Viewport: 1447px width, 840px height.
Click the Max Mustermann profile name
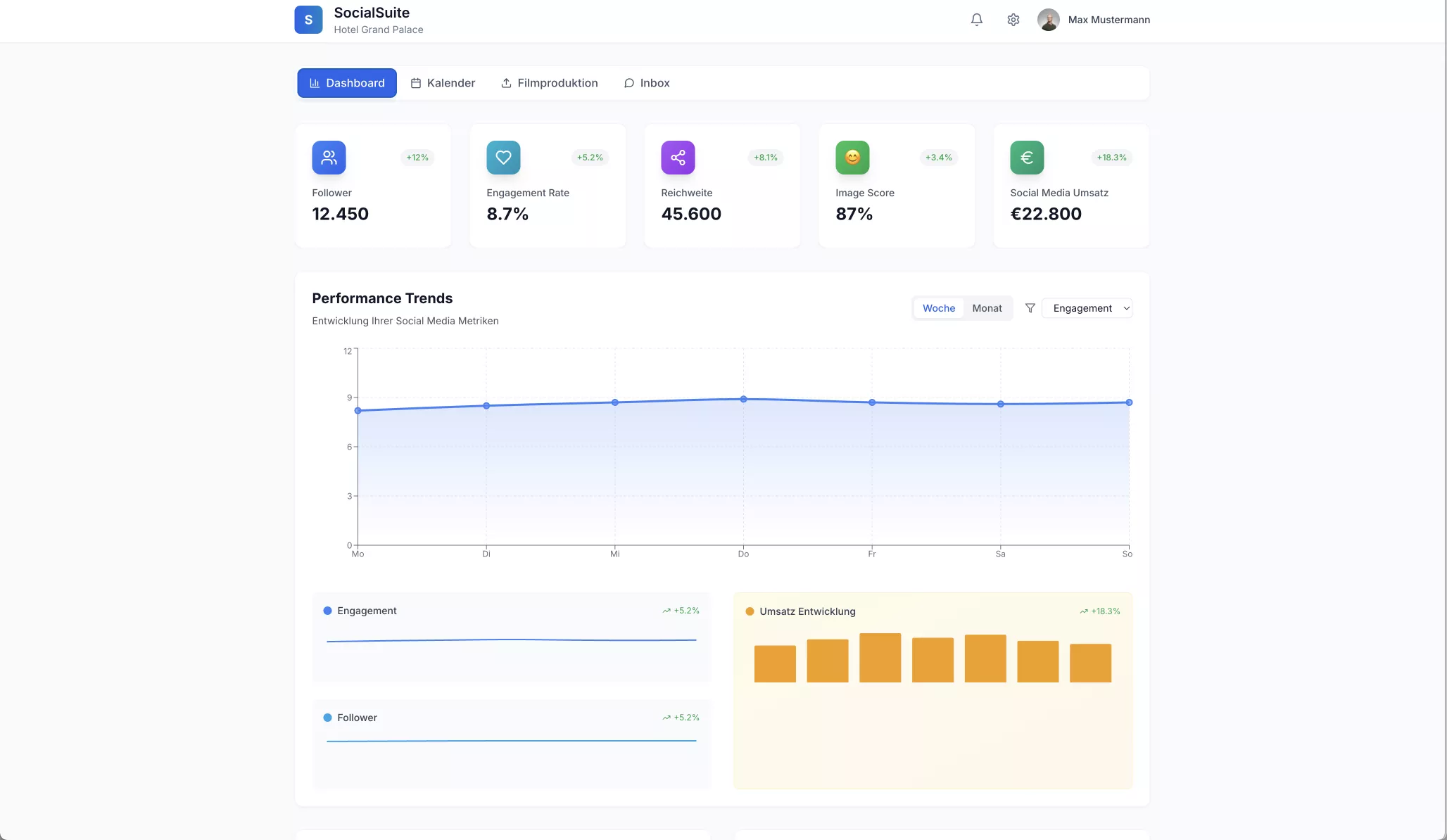click(1108, 20)
